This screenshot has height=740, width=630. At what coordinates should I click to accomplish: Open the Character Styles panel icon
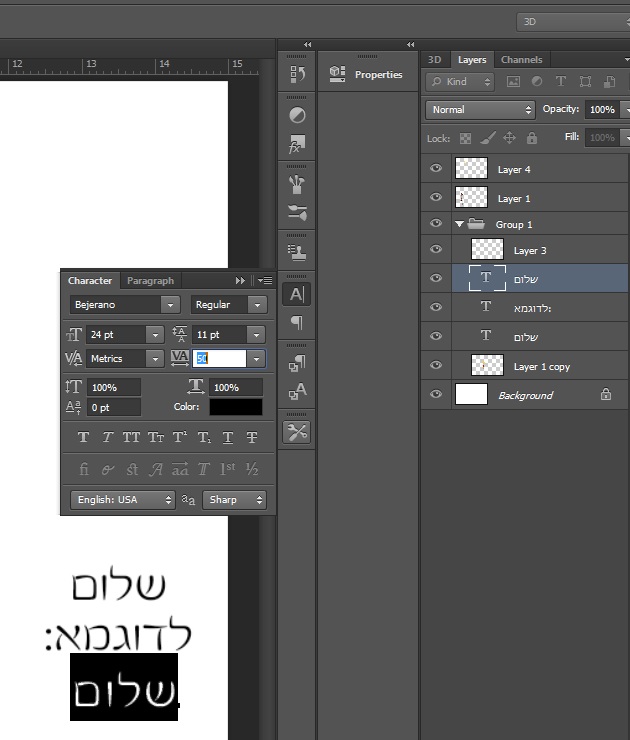click(x=297, y=391)
